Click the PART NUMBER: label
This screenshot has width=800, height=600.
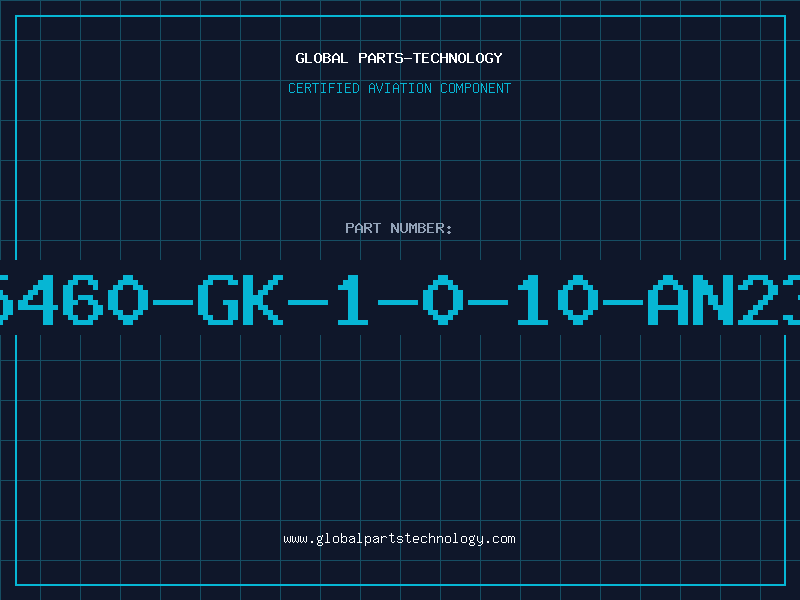399,228
